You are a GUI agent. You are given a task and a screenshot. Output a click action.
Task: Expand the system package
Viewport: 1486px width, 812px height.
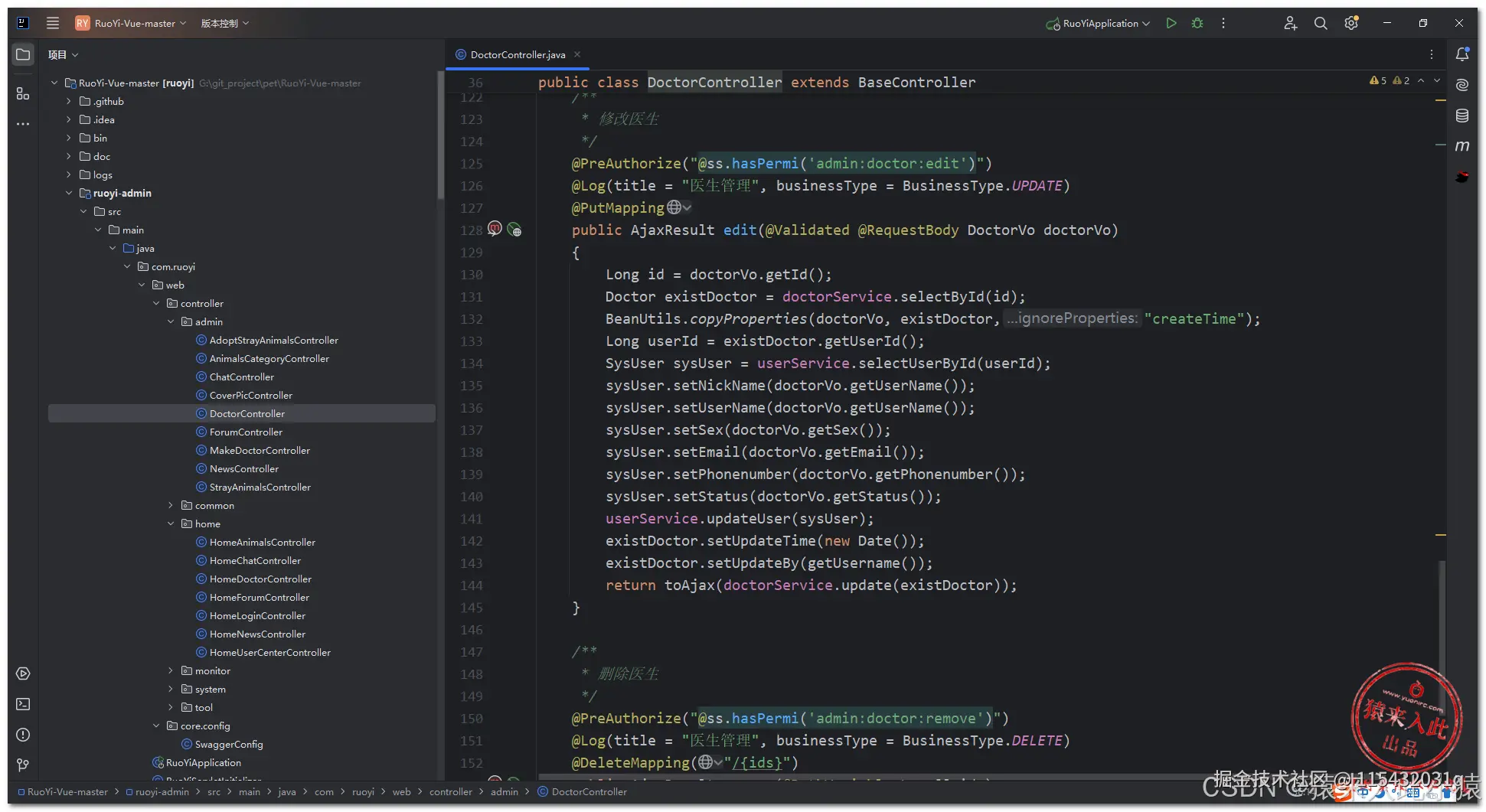tap(171, 689)
